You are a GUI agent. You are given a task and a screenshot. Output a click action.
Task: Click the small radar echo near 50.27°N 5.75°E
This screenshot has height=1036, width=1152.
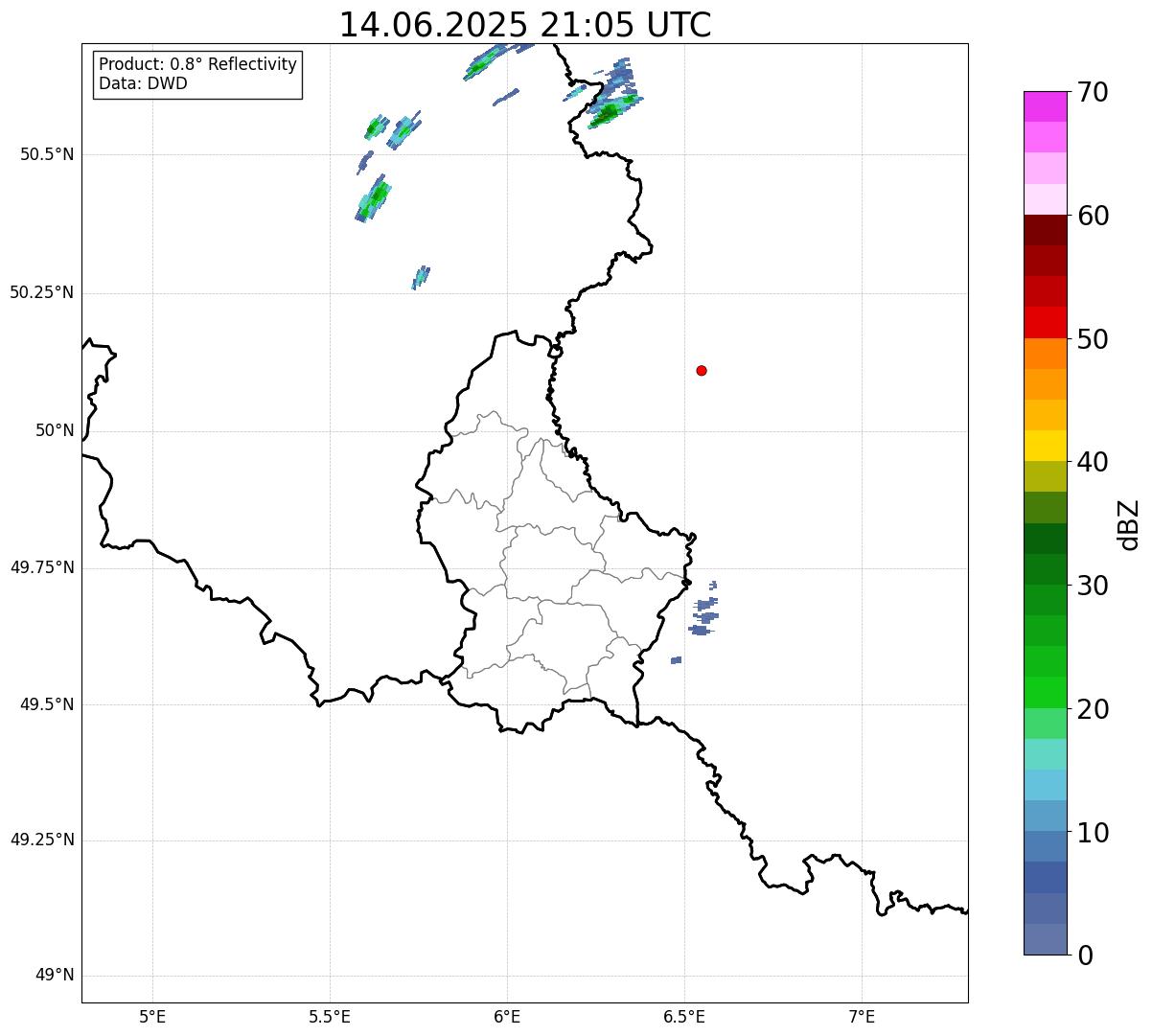coord(421,277)
